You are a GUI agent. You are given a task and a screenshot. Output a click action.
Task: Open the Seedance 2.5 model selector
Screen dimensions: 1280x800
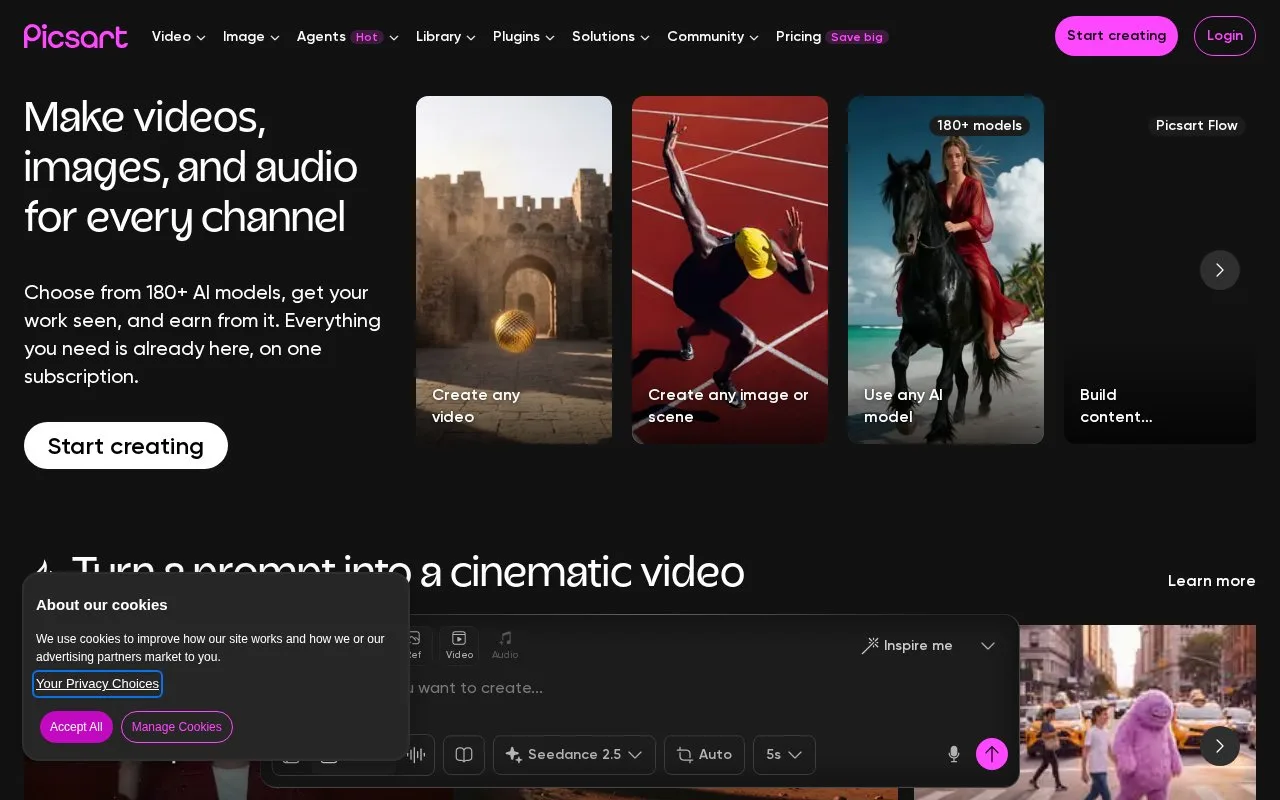pos(574,755)
